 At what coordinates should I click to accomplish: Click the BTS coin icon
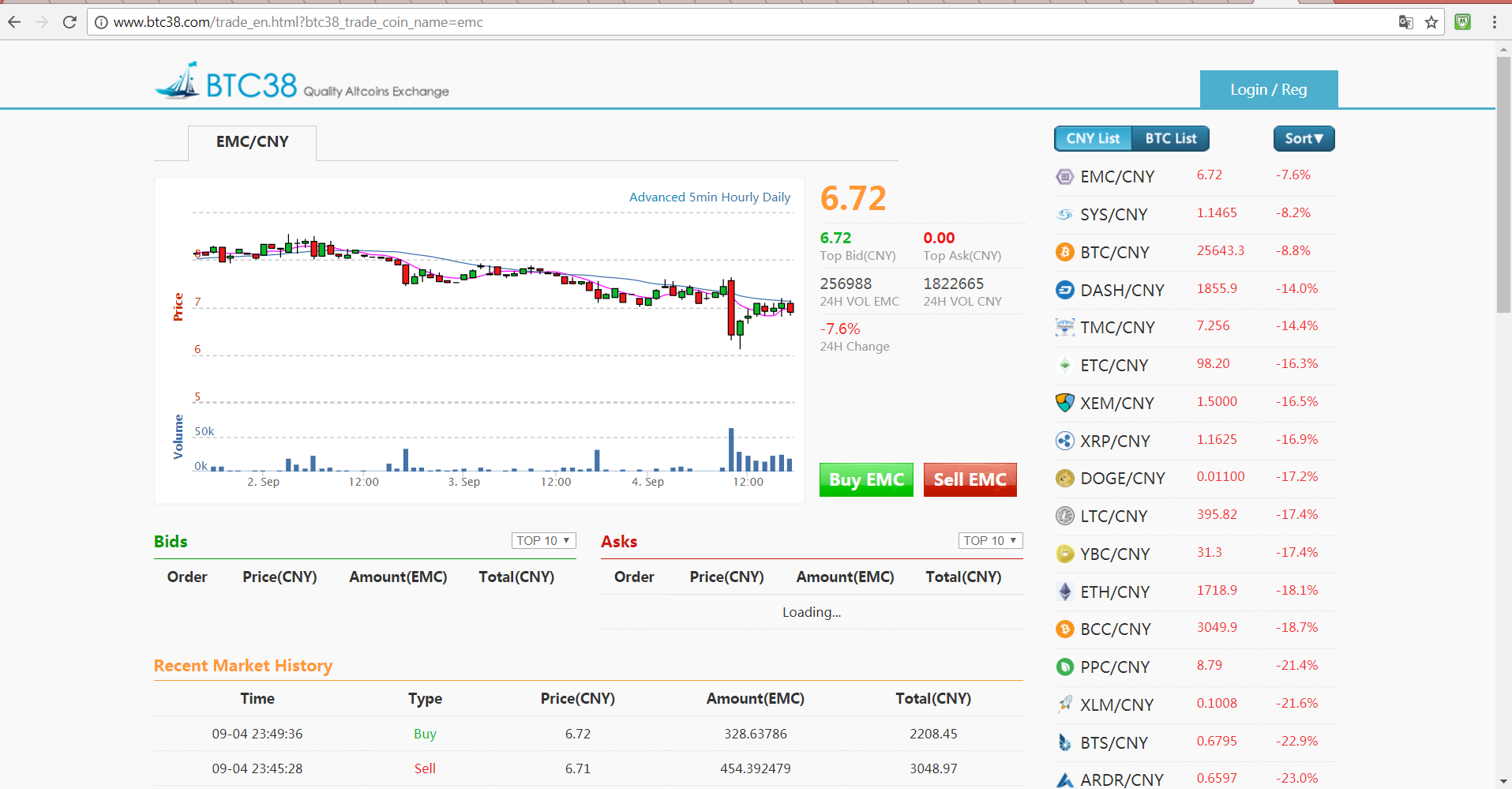pyautogui.click(x=1065, y=742)
